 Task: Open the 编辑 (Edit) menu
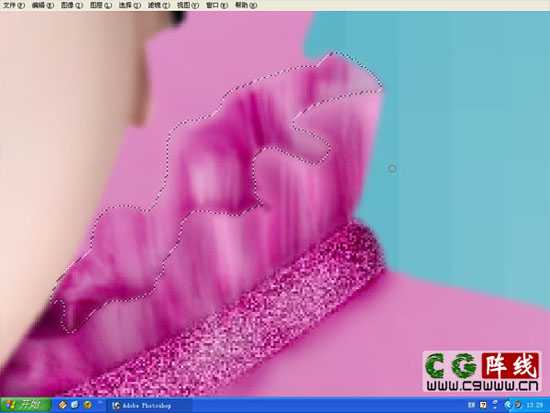(x=42, y=5)
